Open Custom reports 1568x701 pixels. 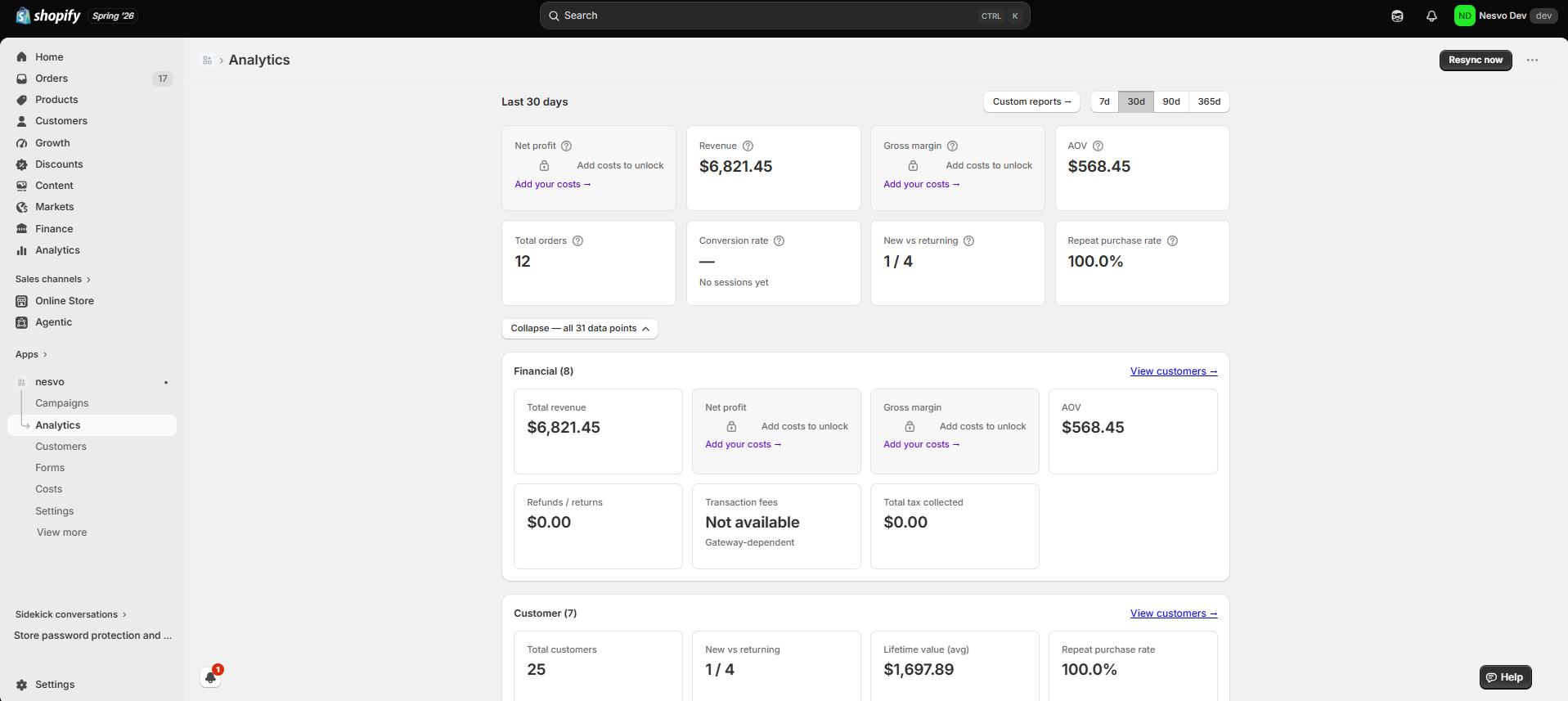pos(1031,101)
